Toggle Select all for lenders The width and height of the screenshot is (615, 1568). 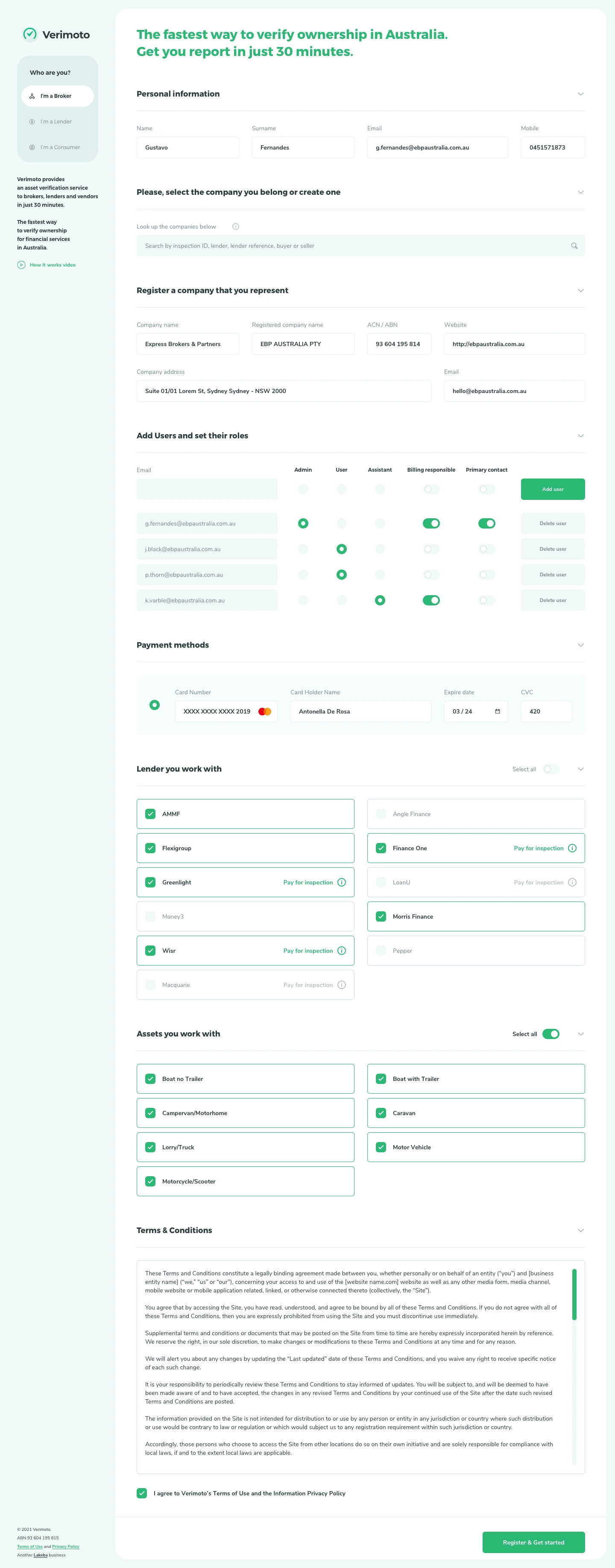point(551,769)
